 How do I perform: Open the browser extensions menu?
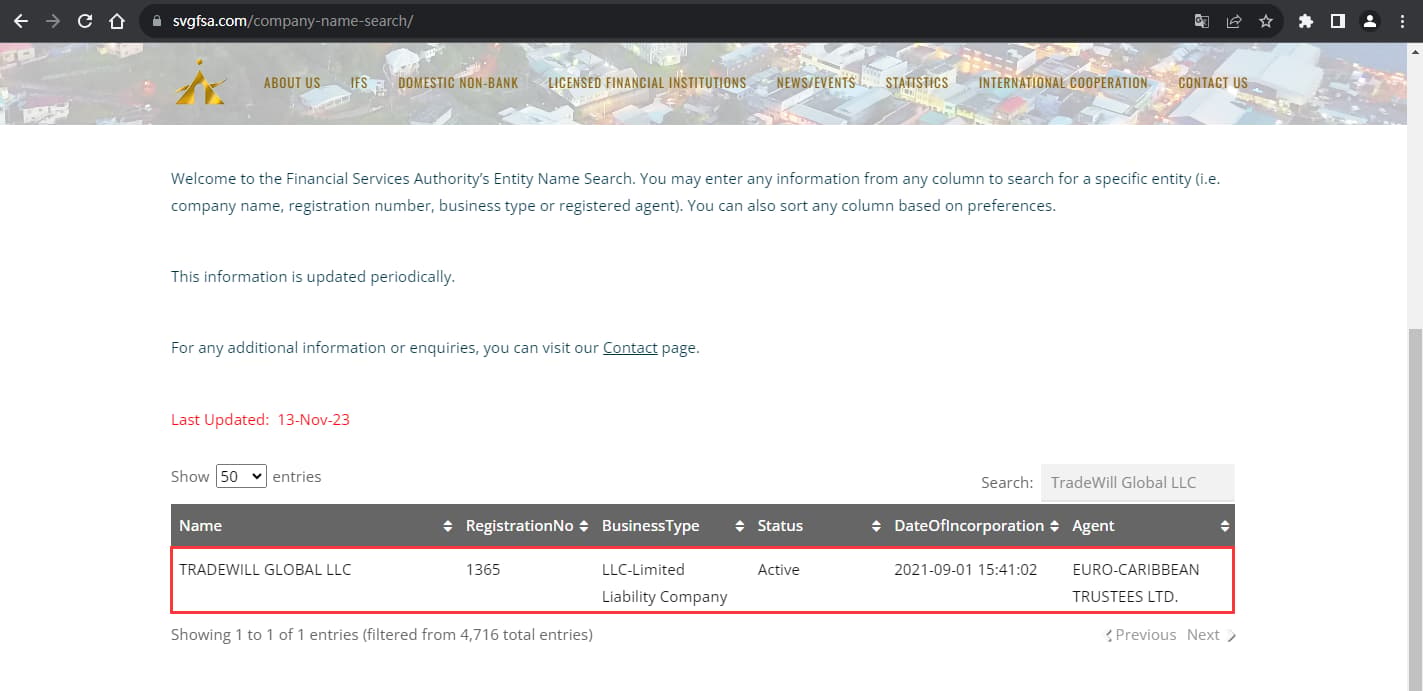coord(1305,21)
